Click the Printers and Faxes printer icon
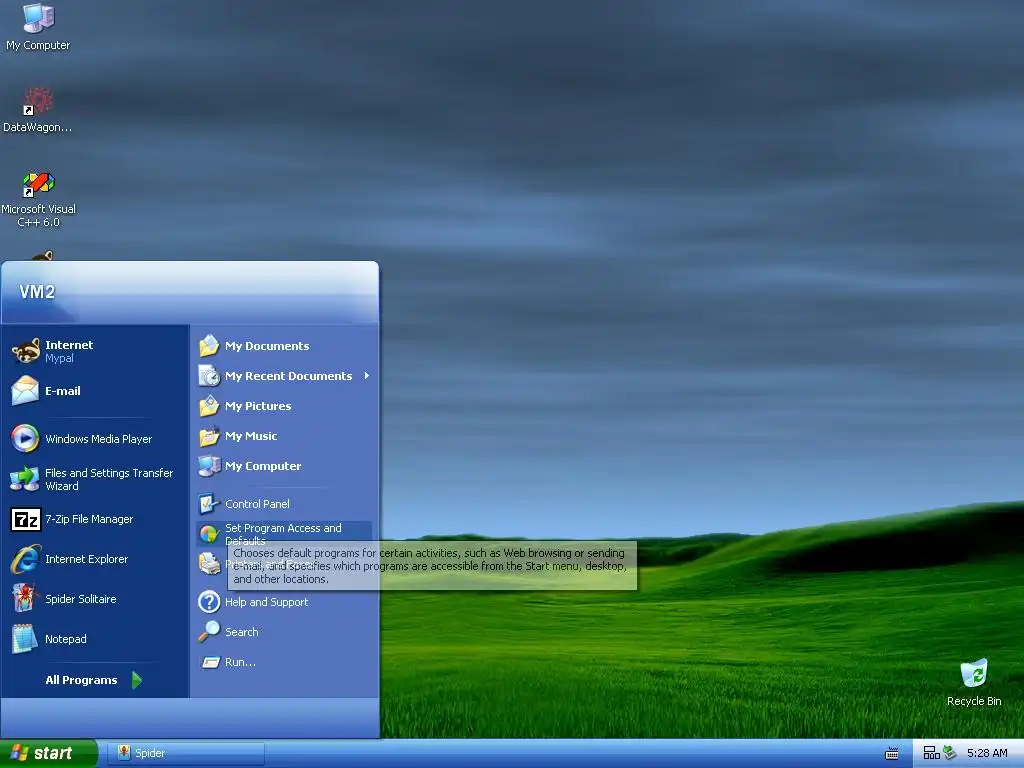 pyautogui.click(x=209, y=564)
